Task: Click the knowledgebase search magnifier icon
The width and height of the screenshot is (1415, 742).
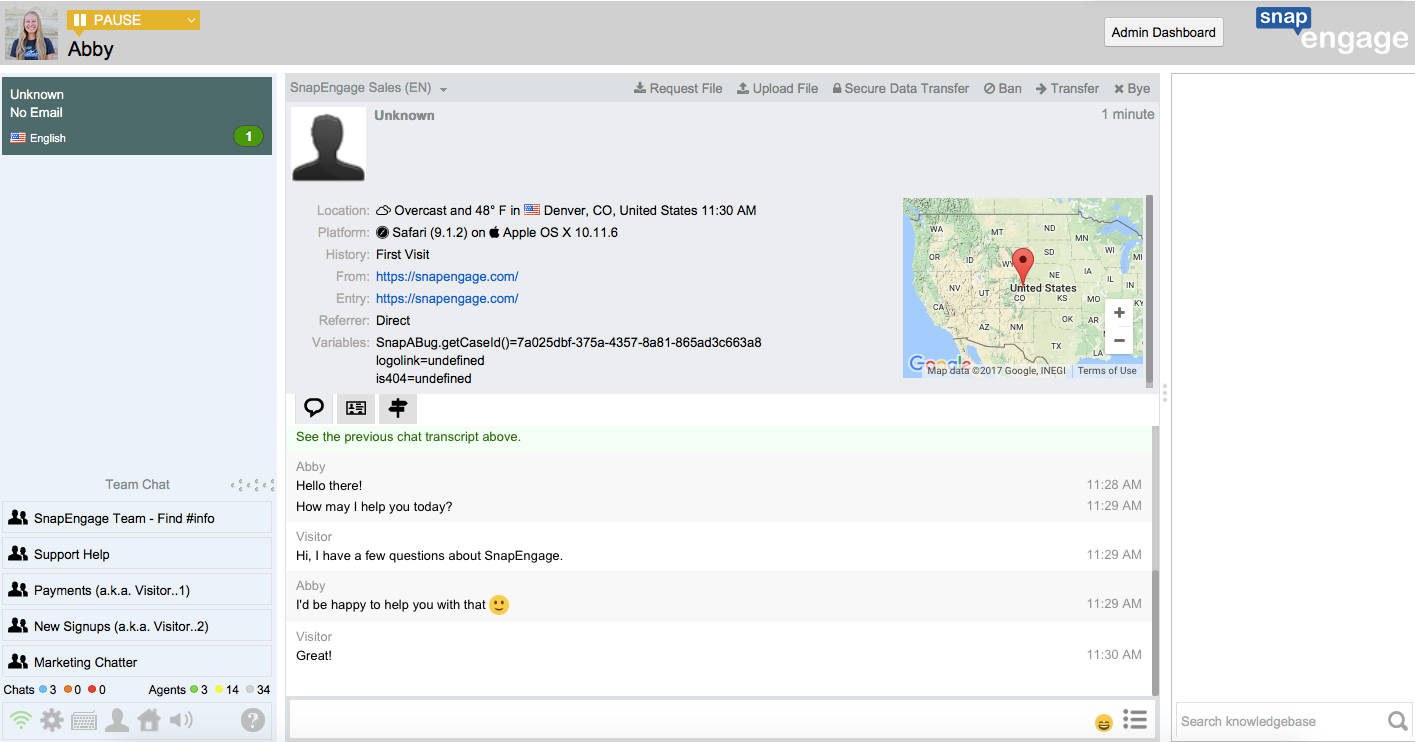Action: click(1397, 721)
